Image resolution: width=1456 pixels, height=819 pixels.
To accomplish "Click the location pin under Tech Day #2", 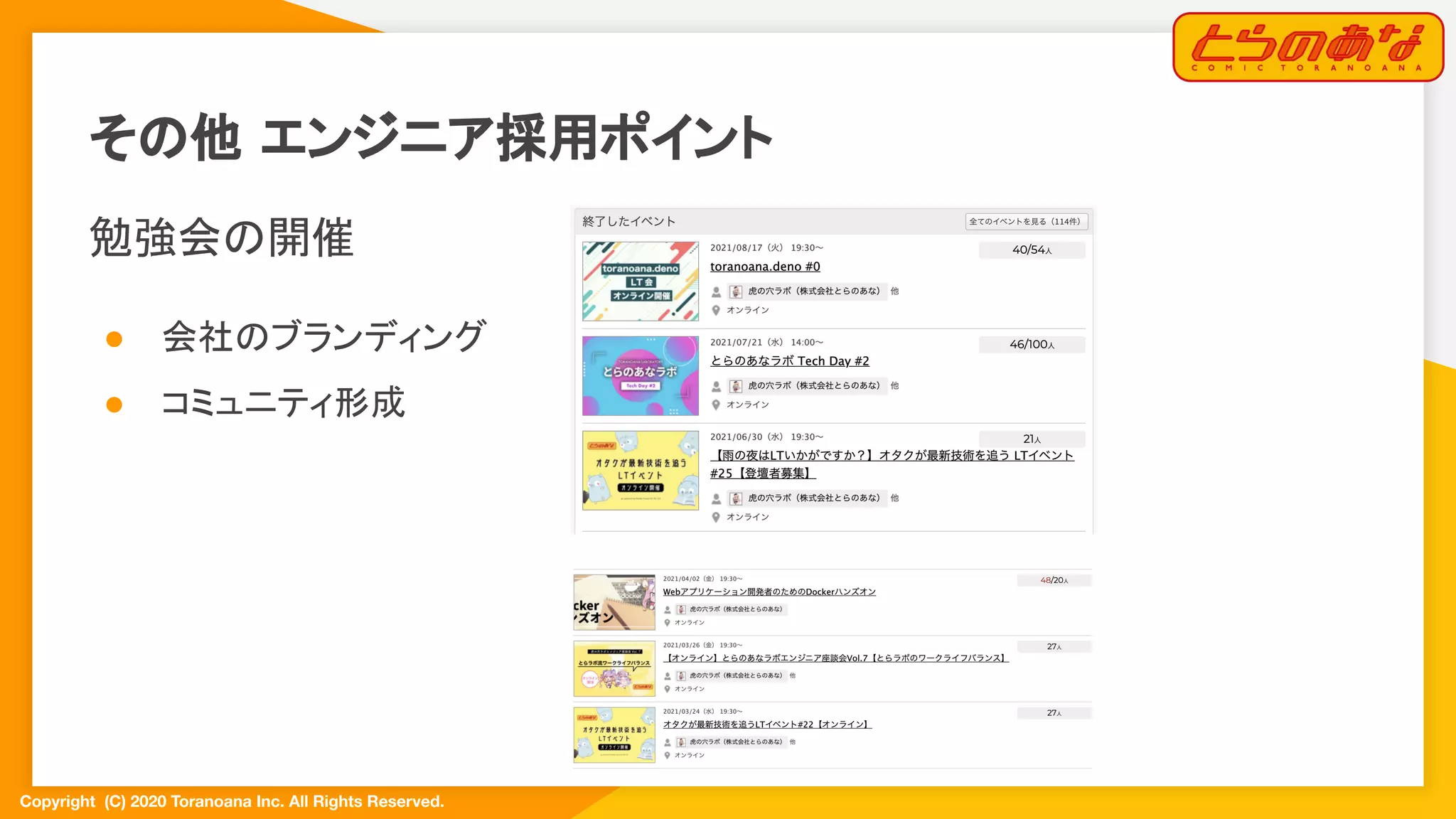I will click(716, 405).
